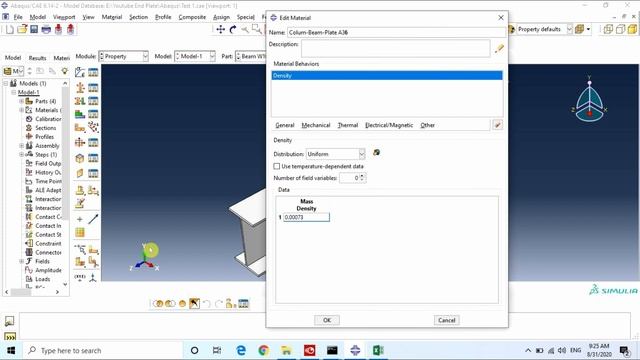Click the Print icon in the File toolbar
The height and width of the screenshot is (360, 640).
(x=46, y=29)
